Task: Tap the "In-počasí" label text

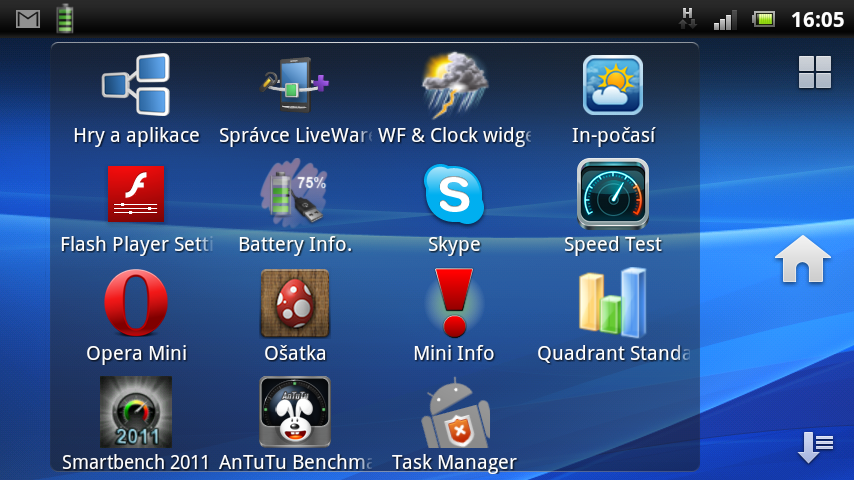Action: coord(613,136)
